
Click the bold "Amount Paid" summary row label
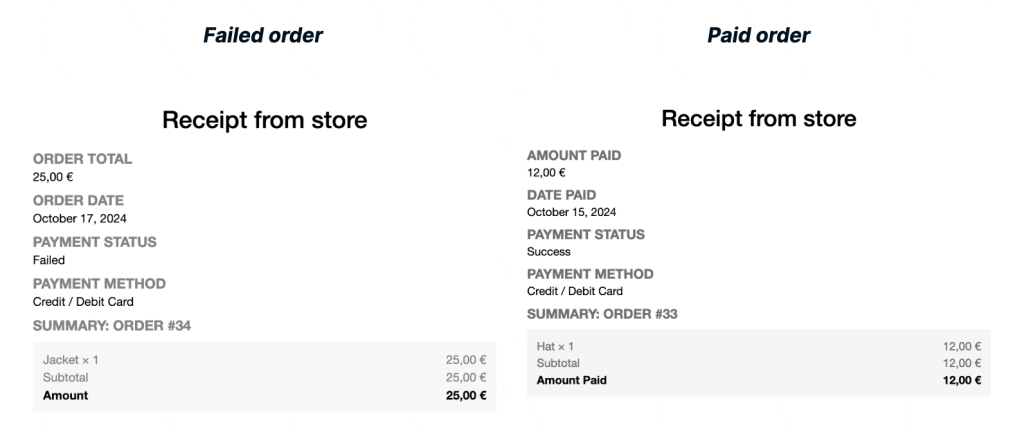tap(572, 381)
